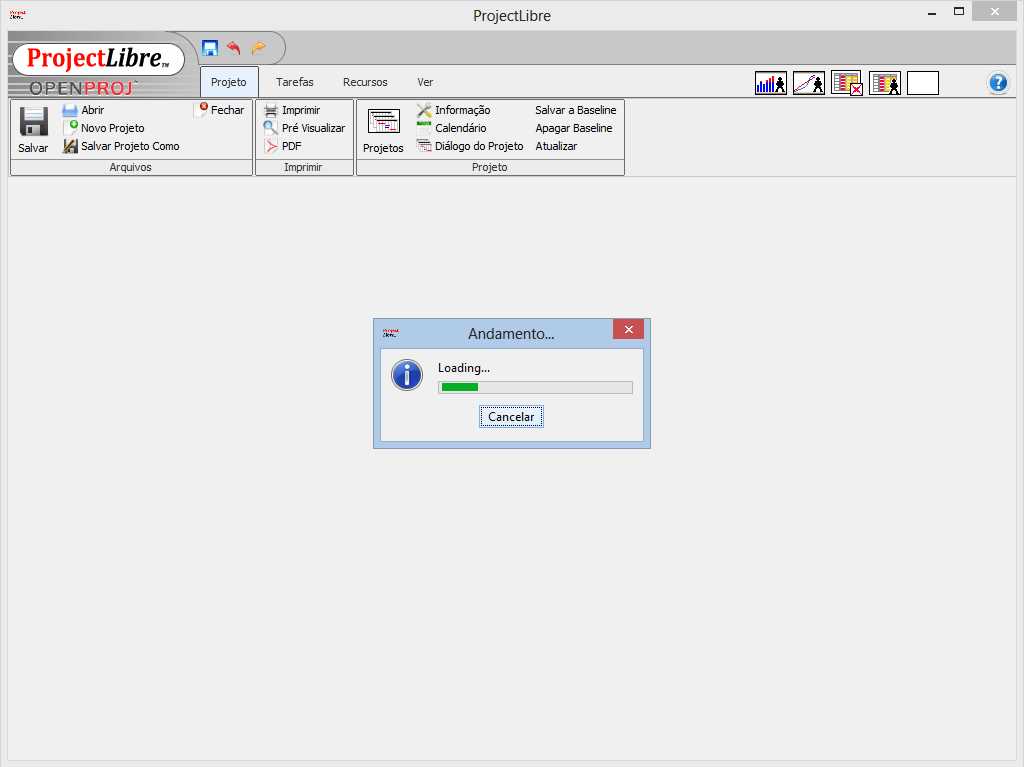The image size is (1024, 767).
Task: Switch to the Projeto ribbon tab
Action: click(229, 82)
